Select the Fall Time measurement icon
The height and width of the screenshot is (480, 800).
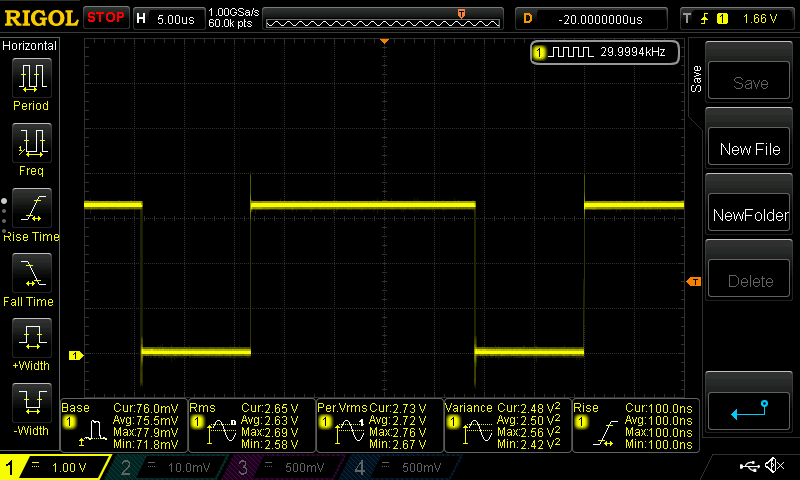tap(32, 272)
